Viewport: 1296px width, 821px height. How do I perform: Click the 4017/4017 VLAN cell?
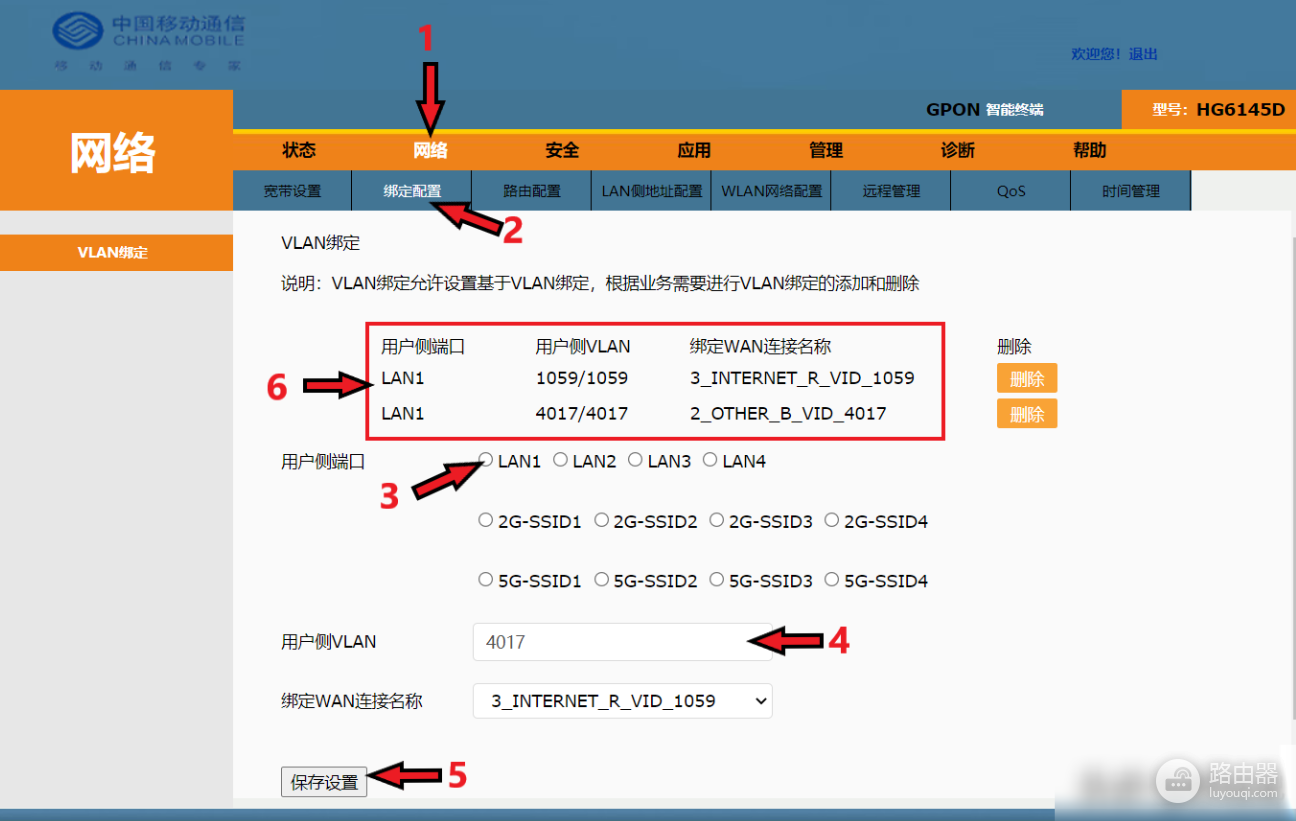[582, 413]
